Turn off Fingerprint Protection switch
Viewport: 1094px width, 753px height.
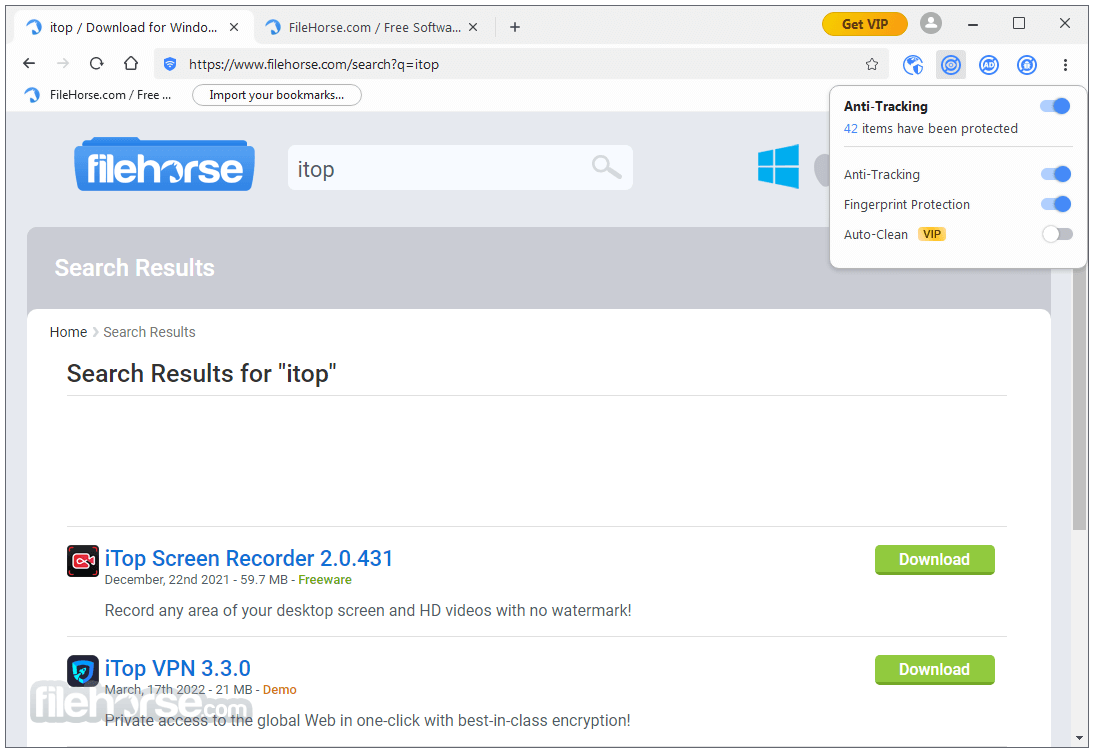[x=1056, y=204]
